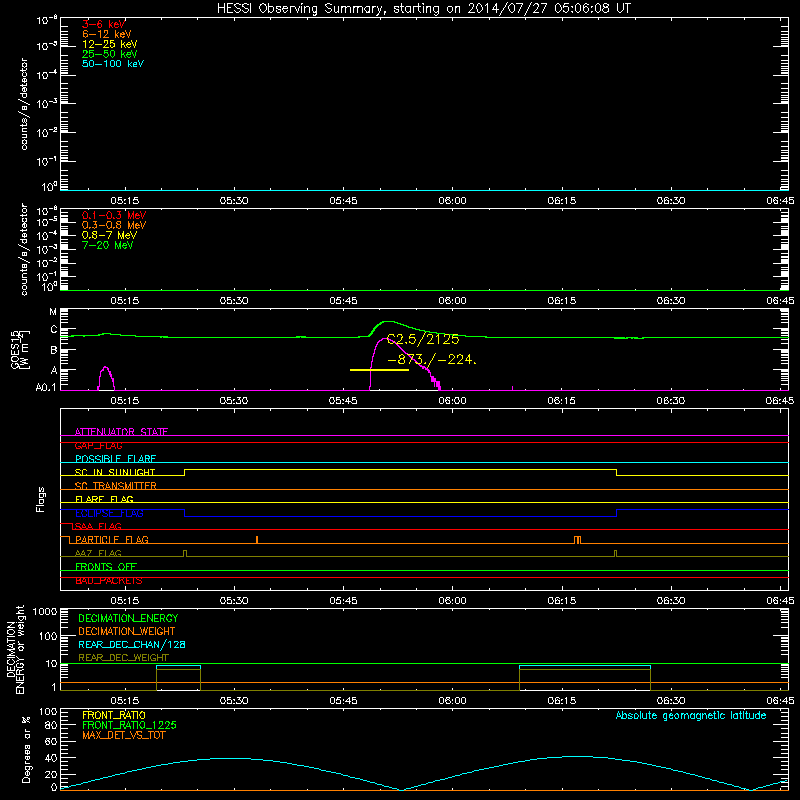The height and width of the screenshot is (800, 800).
Task: Select the 6-12 keV legend label
Action: click(106, 34)
